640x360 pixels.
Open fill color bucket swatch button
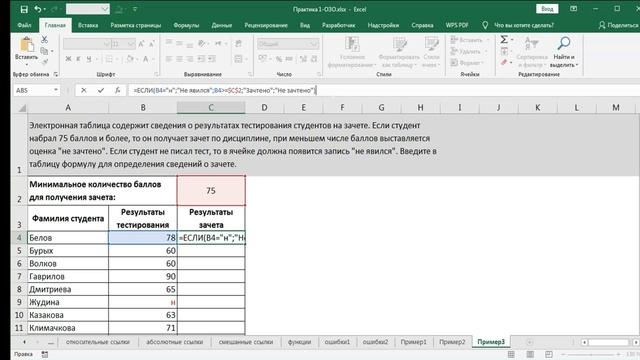click(x=130, y=59)
